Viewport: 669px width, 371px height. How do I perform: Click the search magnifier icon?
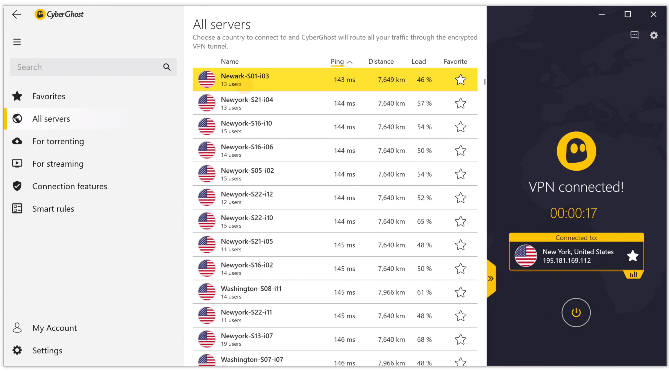(167, 67)
